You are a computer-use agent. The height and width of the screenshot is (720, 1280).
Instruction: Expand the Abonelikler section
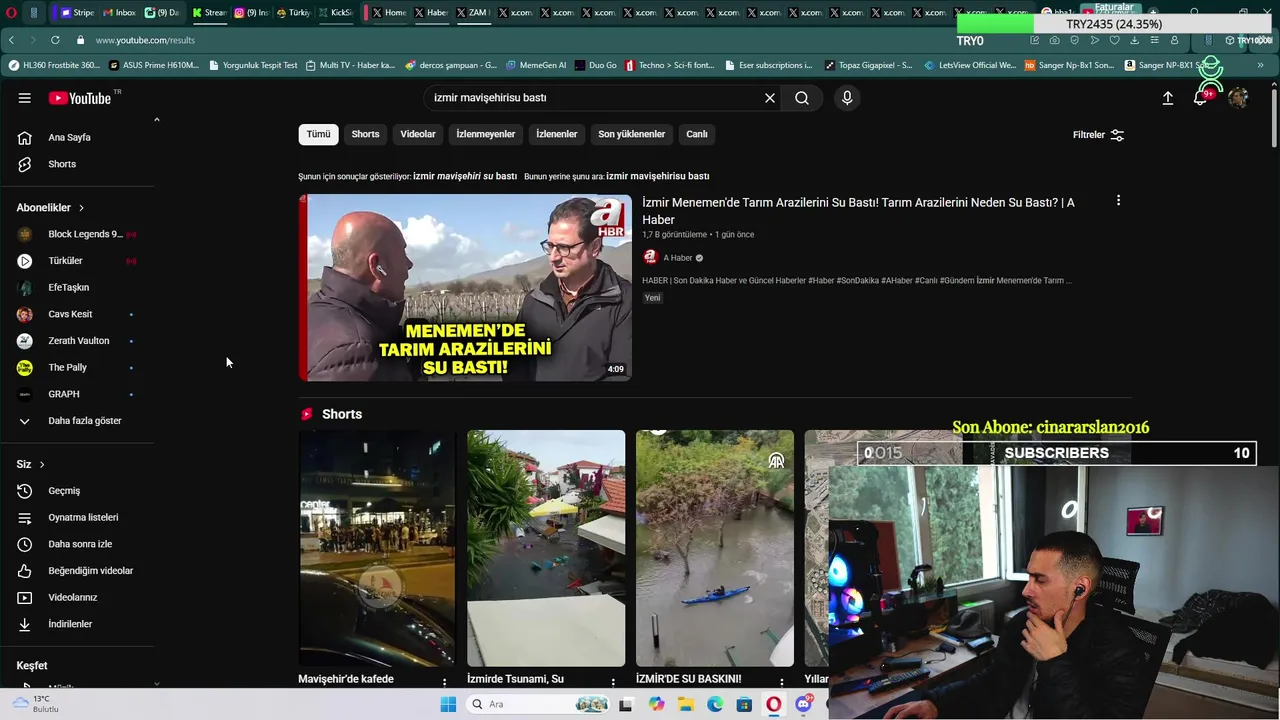coord(50,208)
